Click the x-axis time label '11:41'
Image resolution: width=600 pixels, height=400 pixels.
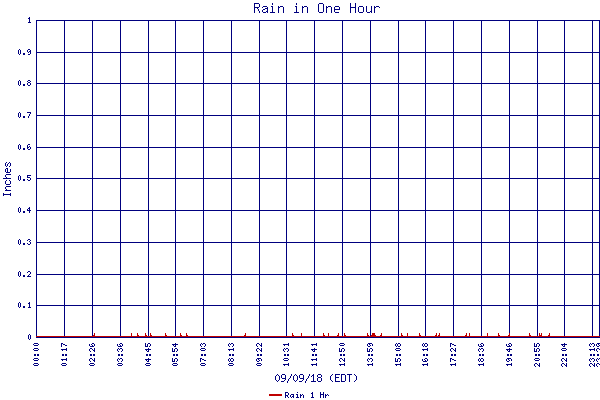[314, 354]
